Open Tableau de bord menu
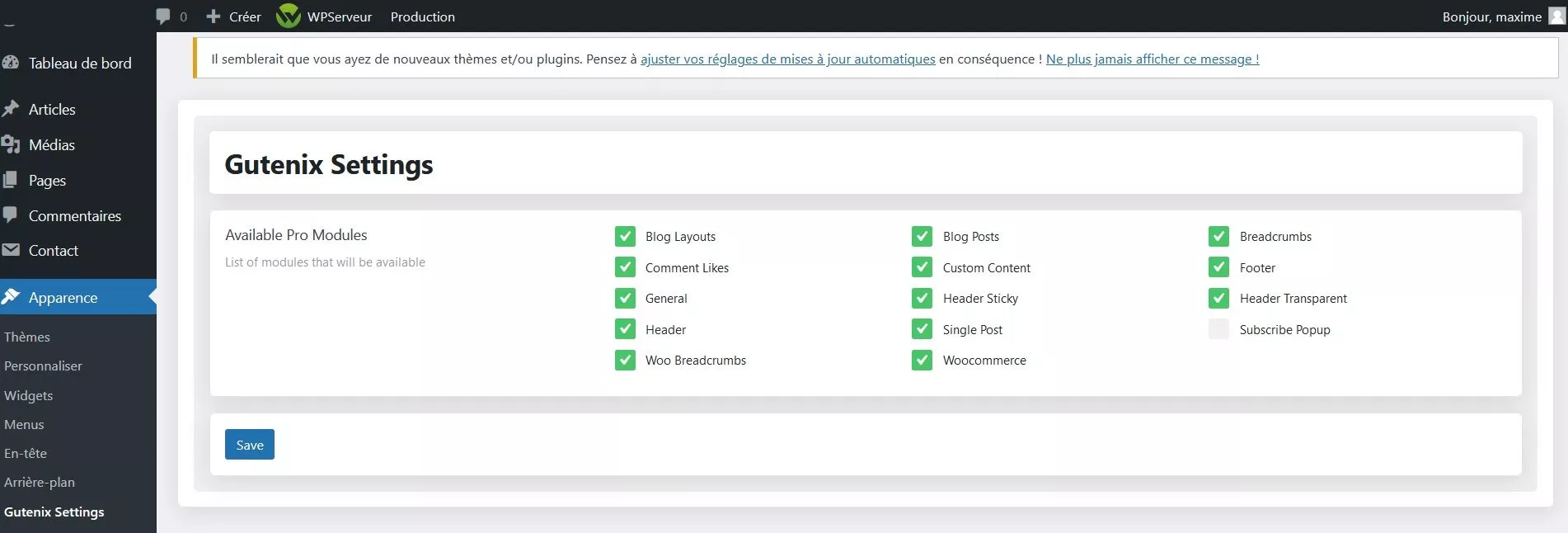Image resolution: width=1568 pixels, height=533 pixels. (x=78, y=63)
